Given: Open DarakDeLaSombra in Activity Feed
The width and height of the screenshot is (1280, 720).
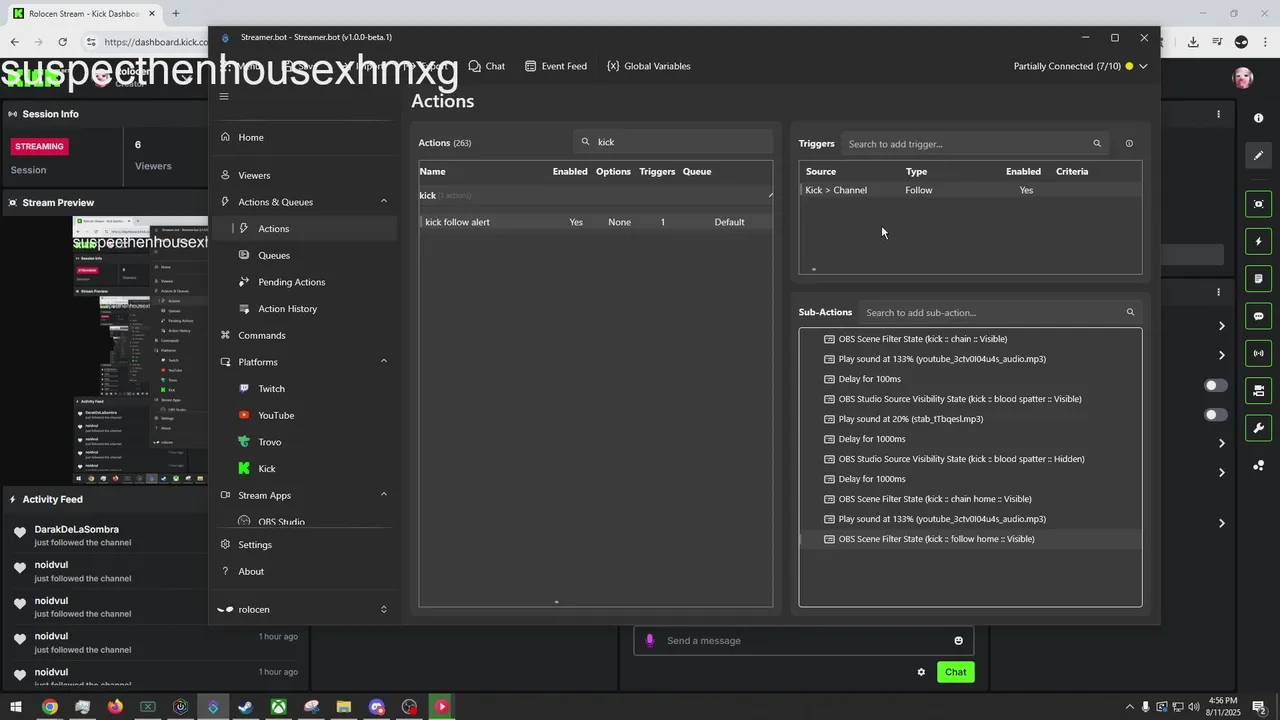Looking at the screenshot, I should pyautogui.click(x=76, y=529).
